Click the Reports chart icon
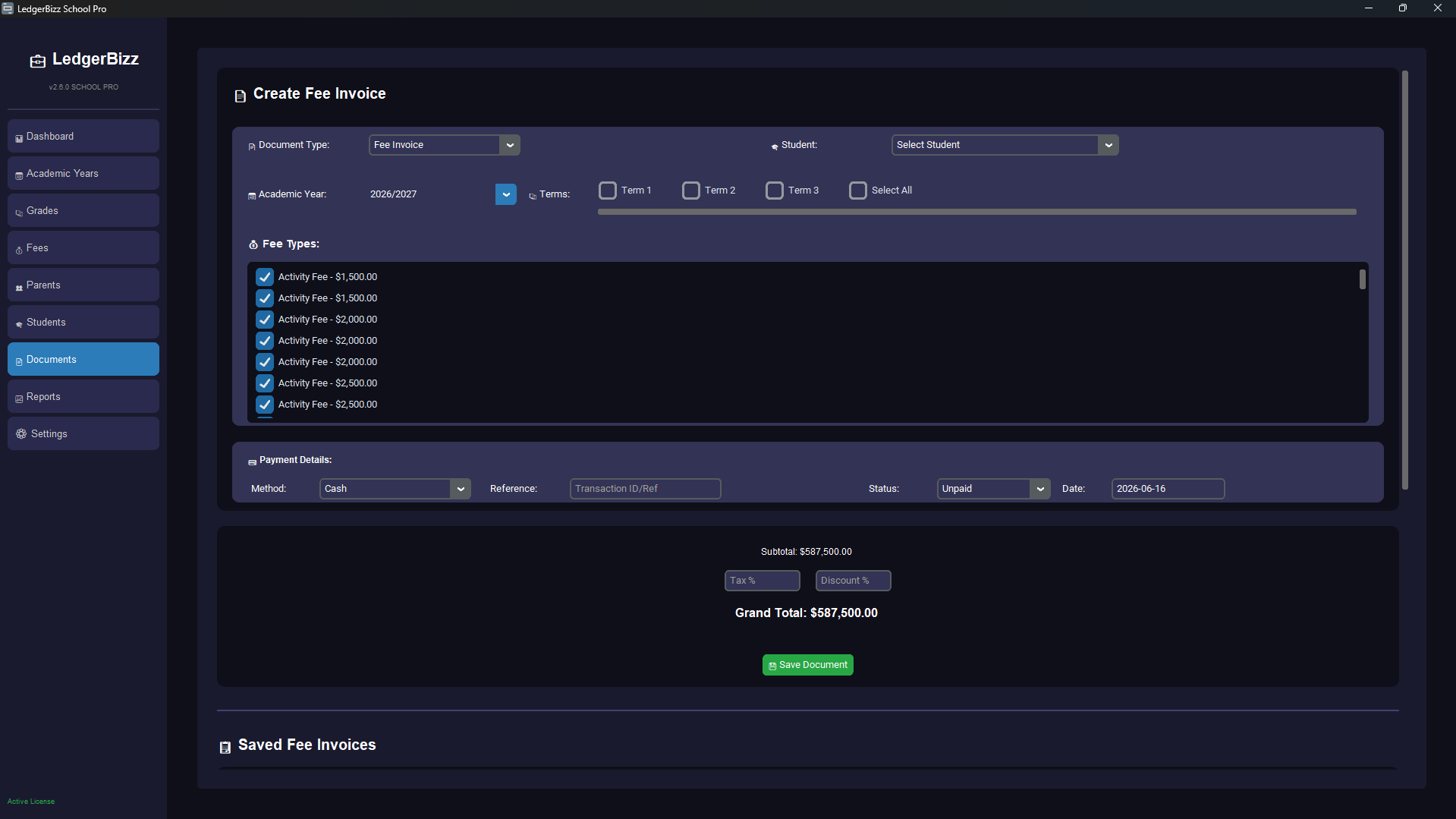The height and width of the screenshot is (819, 1456). (x=19, y=399)
